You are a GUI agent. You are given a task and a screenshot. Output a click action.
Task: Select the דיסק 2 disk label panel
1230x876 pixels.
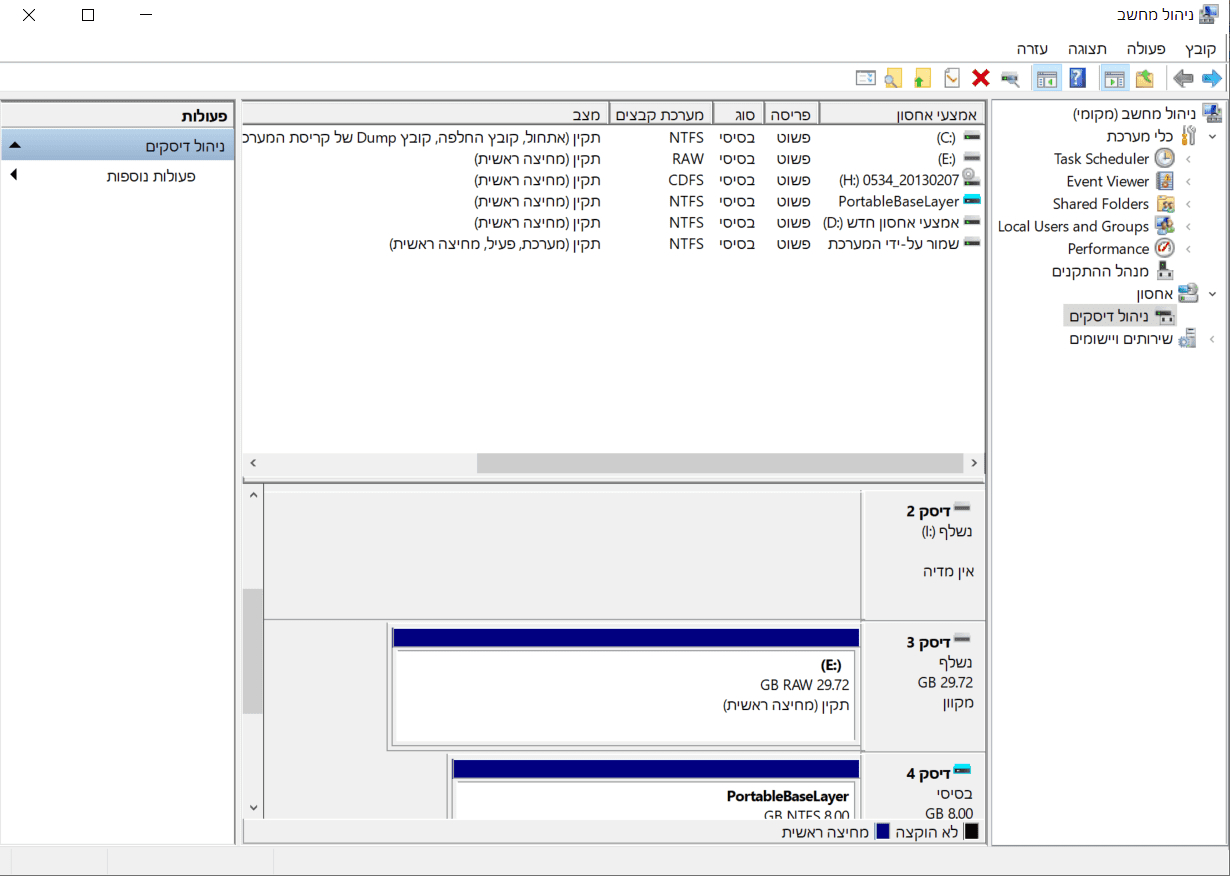pyautogui.click(x=923, y=555)
